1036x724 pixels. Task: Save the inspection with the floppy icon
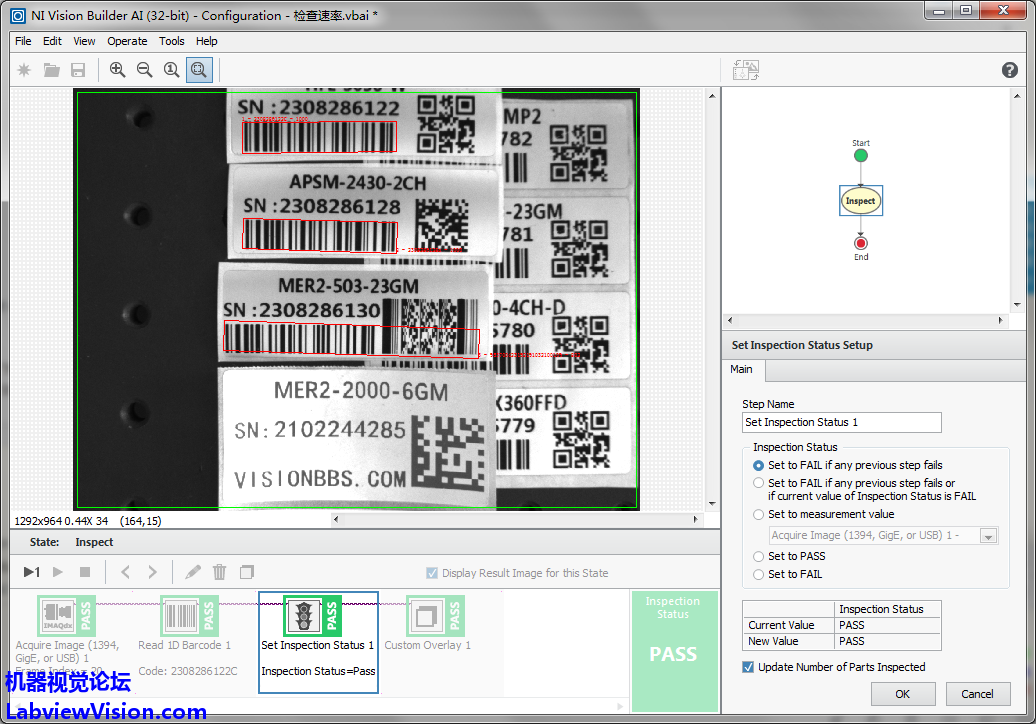78,69
